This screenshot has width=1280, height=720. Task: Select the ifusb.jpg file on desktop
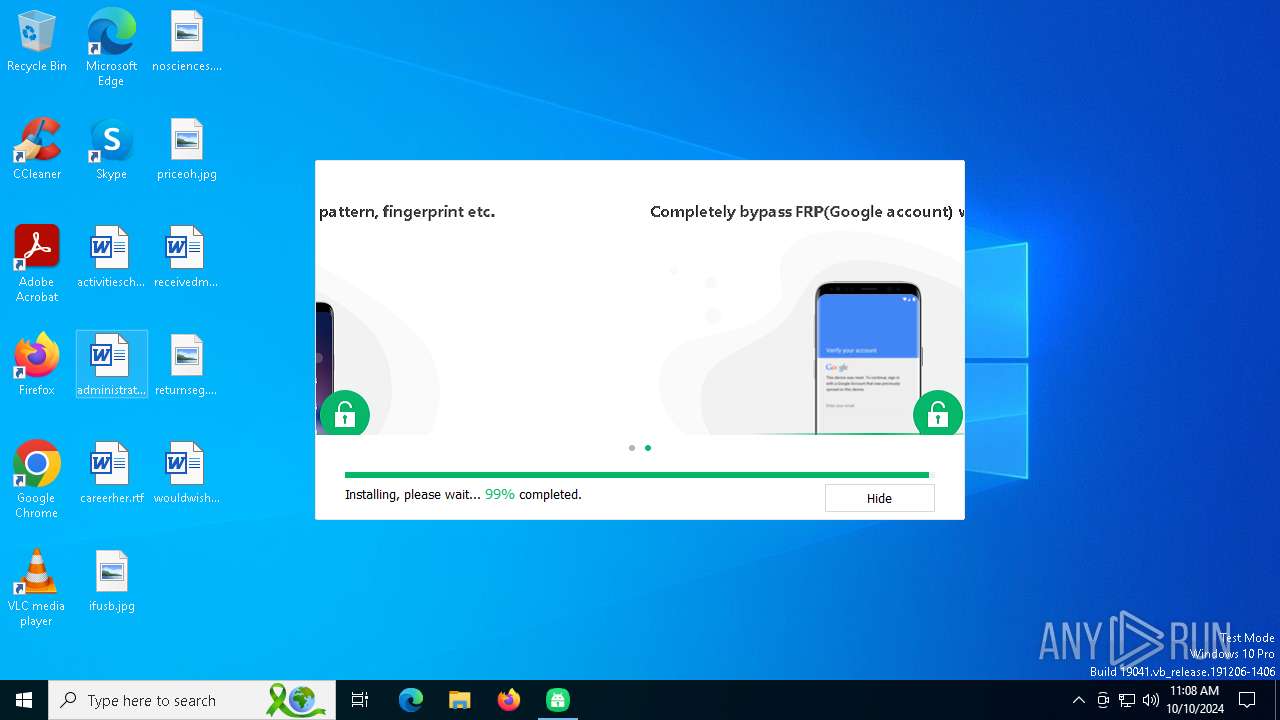(x=111, y=582)
